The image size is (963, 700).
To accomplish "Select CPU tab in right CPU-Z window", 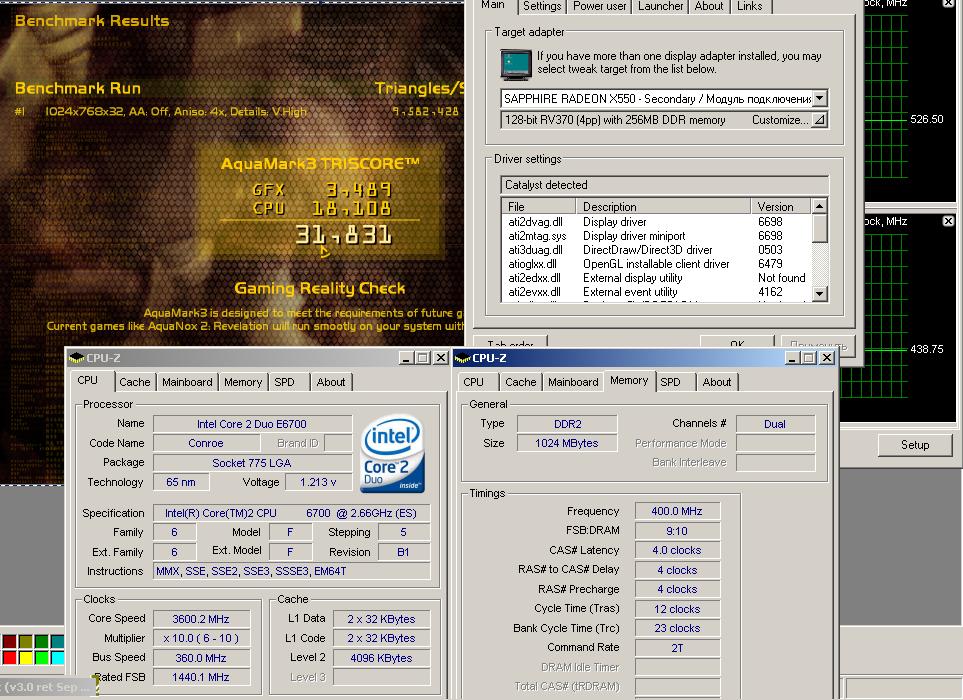I will pos(474,382).
